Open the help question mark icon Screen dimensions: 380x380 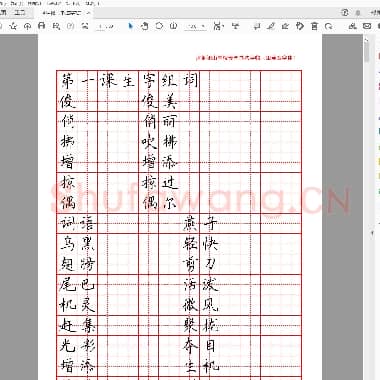[345, 13]
